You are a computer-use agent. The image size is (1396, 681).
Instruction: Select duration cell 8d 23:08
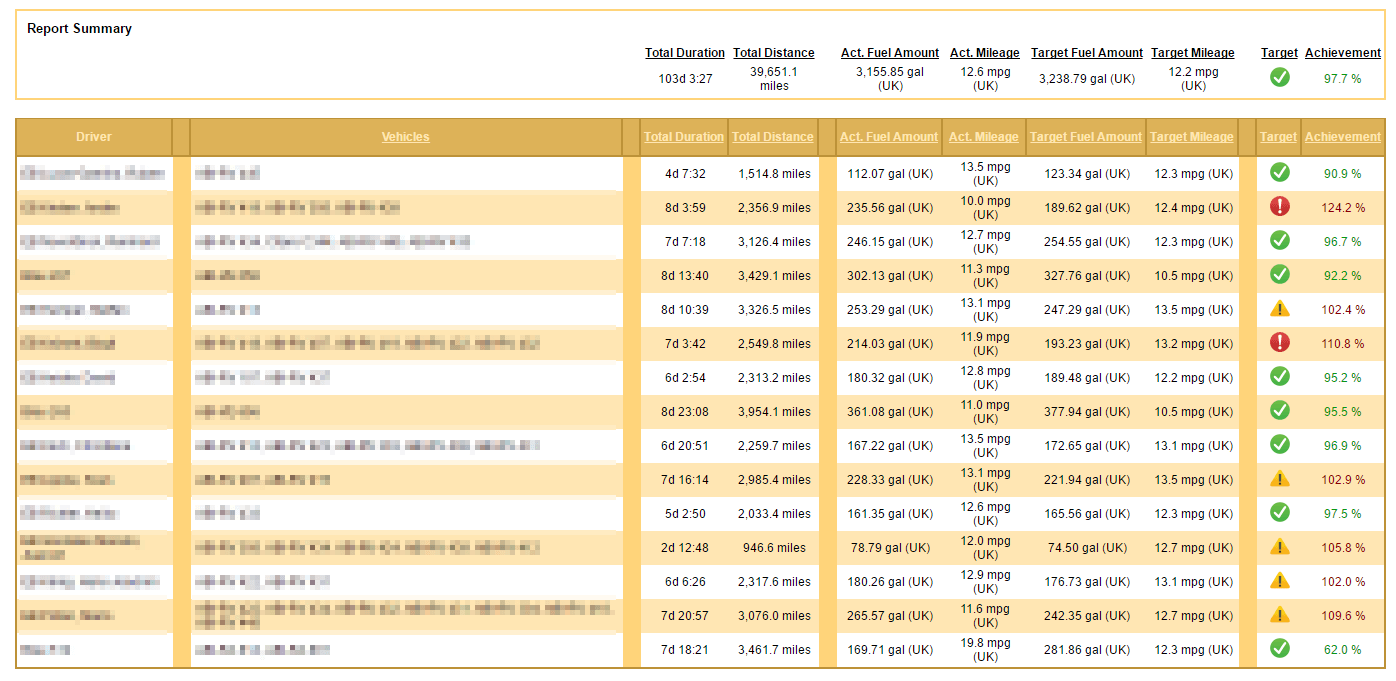(x=685, y=412)
